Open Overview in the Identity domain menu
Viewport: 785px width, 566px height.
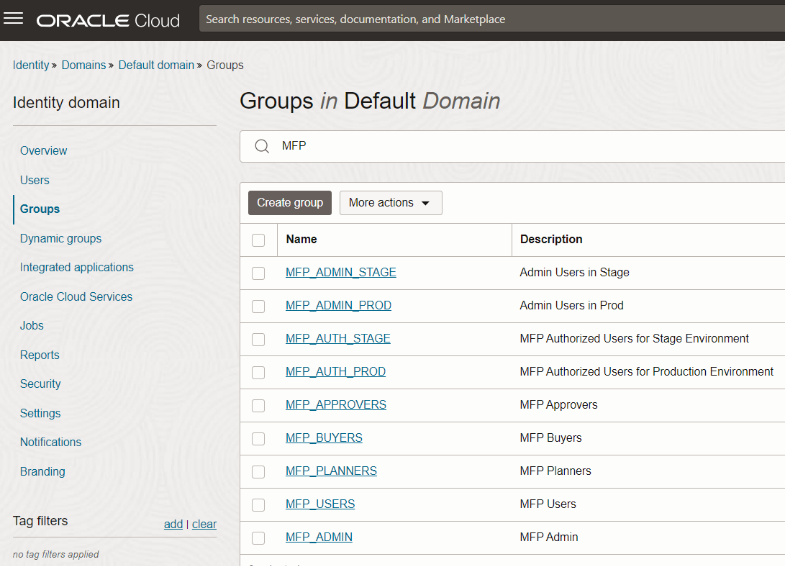pyautogui.click(x=44, y=151)
